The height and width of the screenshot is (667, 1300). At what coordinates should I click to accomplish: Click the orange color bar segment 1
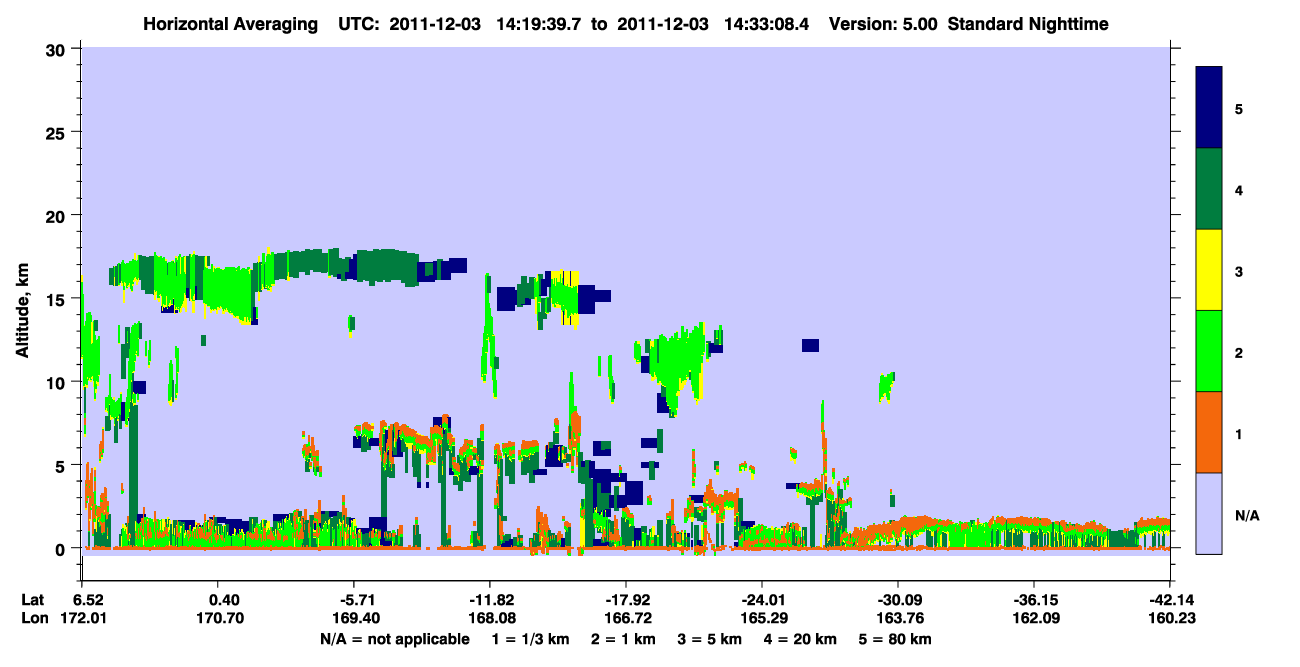tap(1209, 432)
